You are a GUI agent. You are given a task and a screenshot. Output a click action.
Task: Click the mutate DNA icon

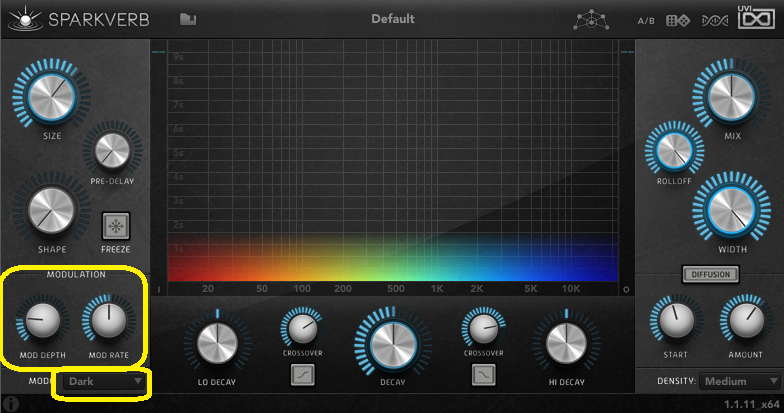click(x=714, y=20)
